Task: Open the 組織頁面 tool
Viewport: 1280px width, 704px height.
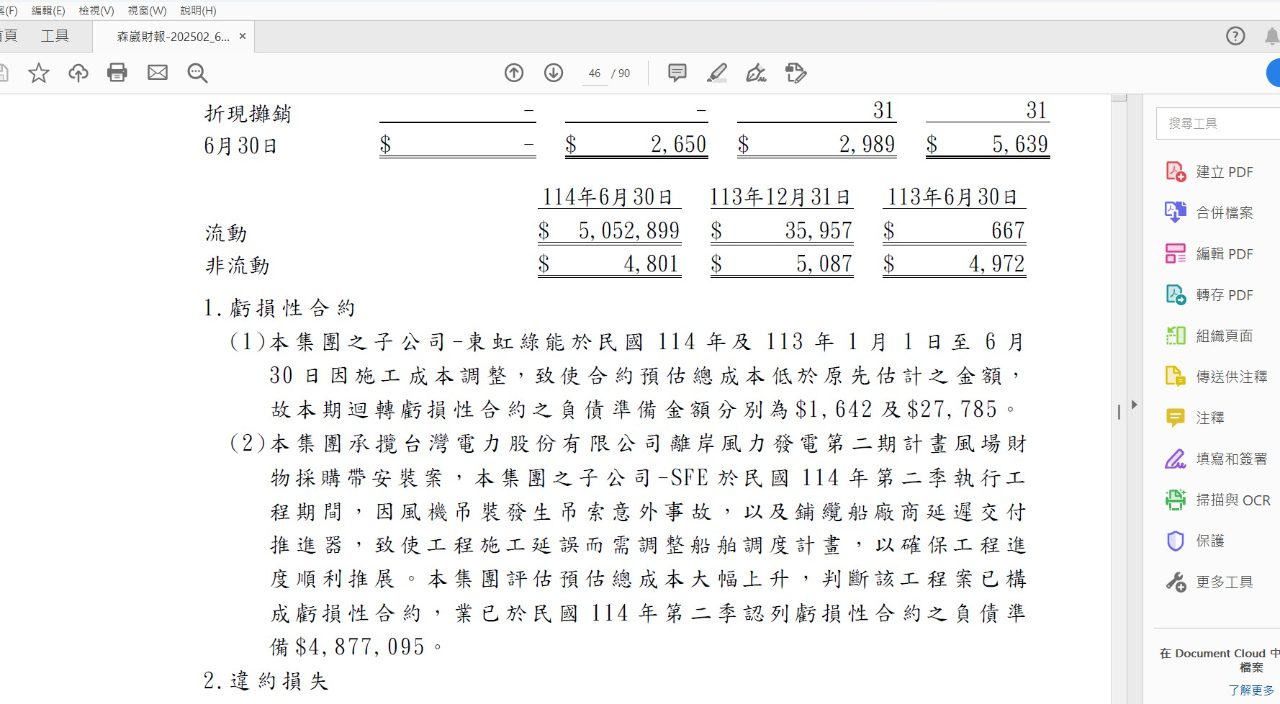Action: pos(1211,336)
